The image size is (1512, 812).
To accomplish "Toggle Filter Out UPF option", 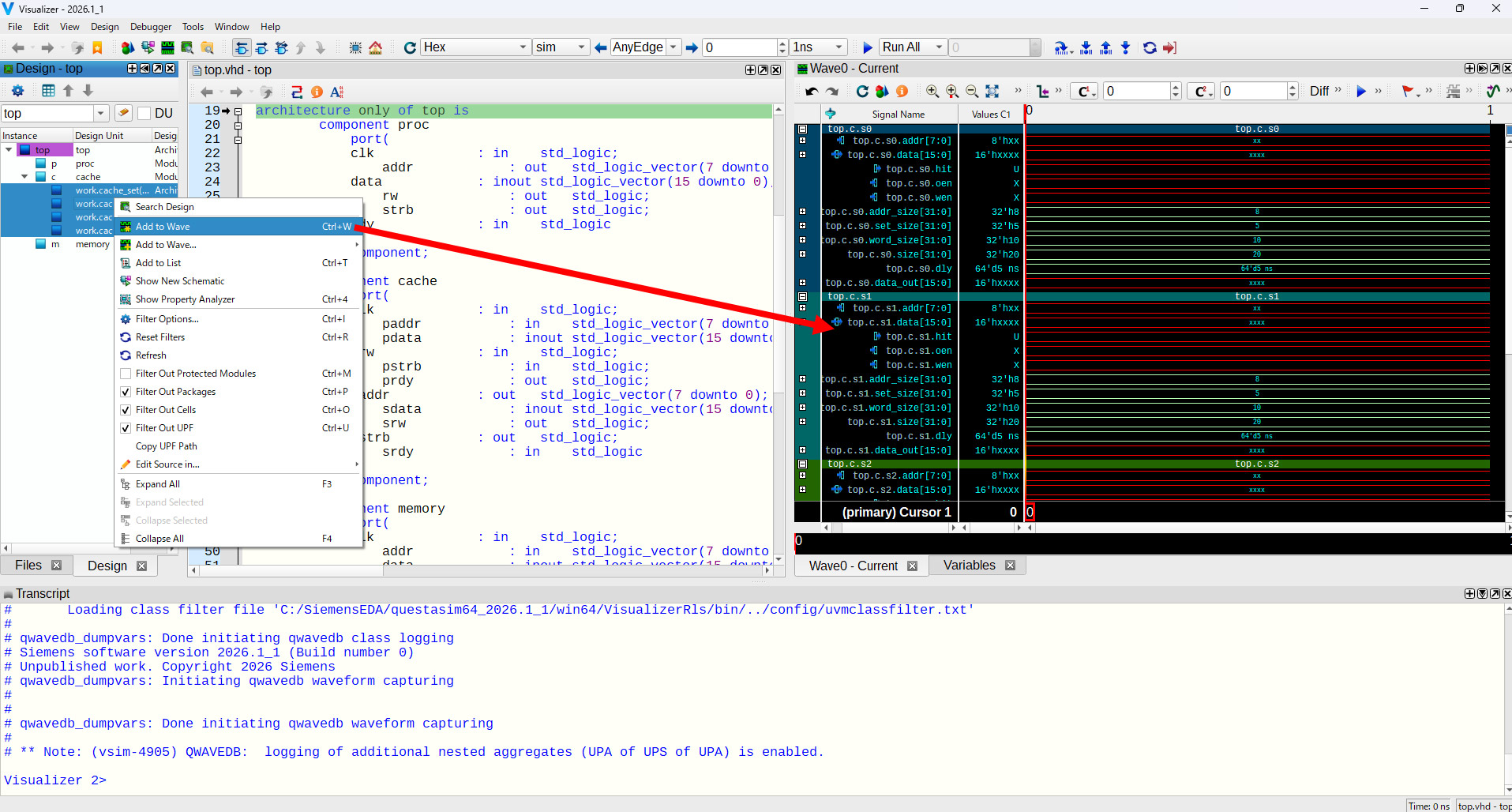I will click(x=126, y=428).
